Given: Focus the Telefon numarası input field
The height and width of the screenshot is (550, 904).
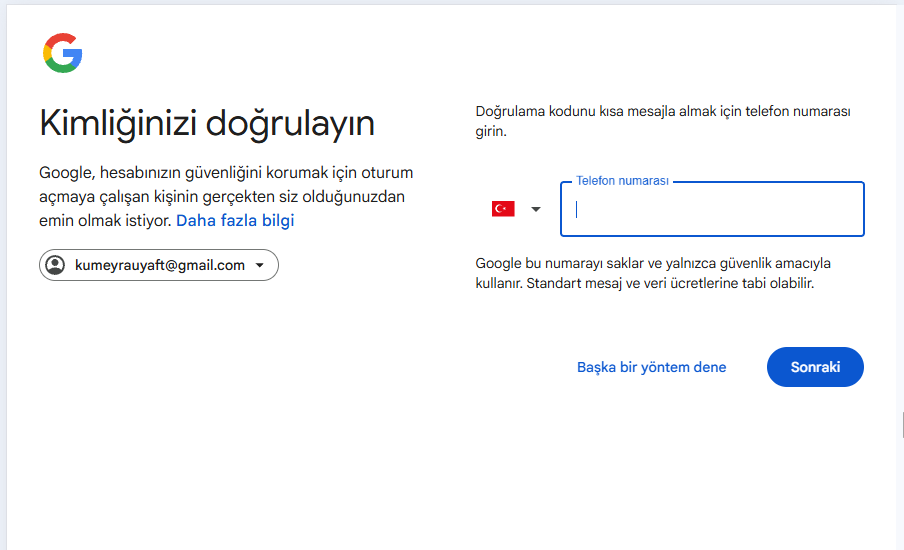Looking at the screenshot, I should (x=712, y=209).
